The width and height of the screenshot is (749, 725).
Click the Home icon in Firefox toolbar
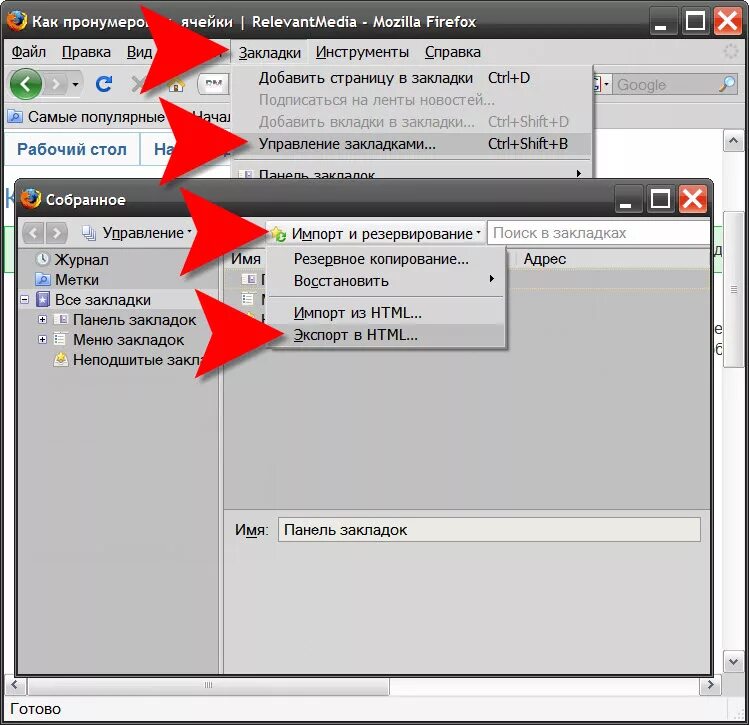(x=176, y=85)
